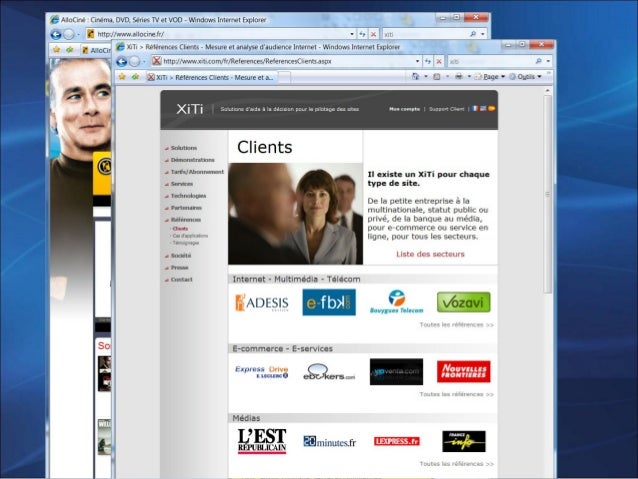Open Toutes les références under E-commerce - E-services
The width and height of the screenshot is (638, 479).
(457, 394)
